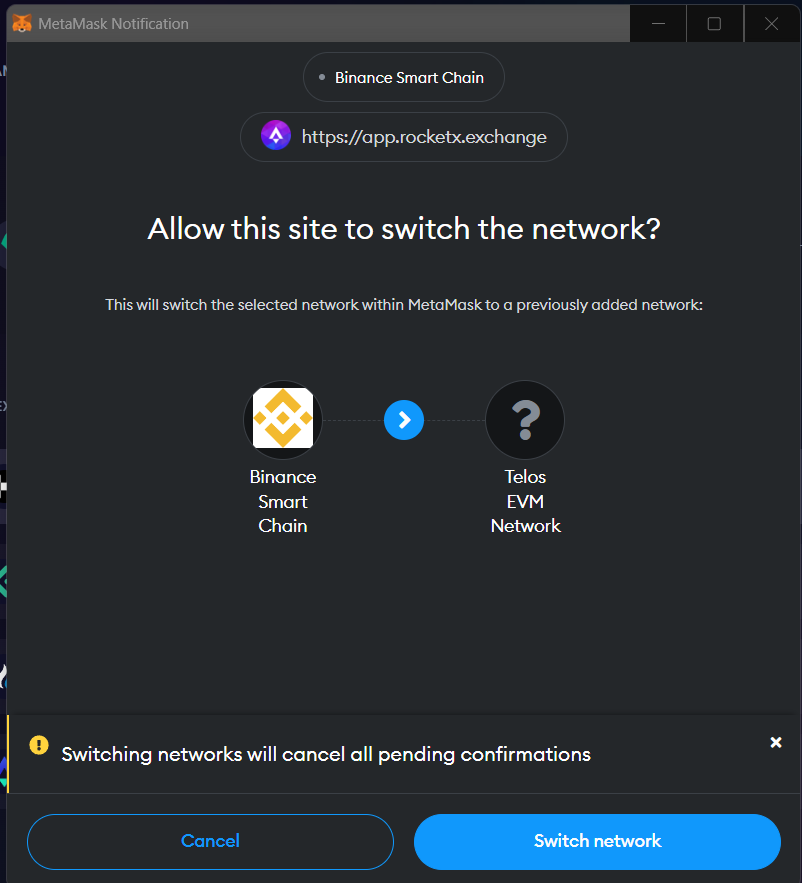802x883 pixels.
Task: Click the gray status dot beside Binance Smart Chain
Action: pyautogui.click(x=322, y=77)
